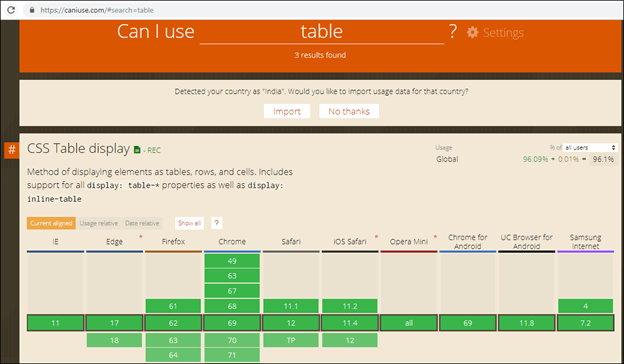Click the IE column header
Viewport: 624px width, 364px height.
click(x=55, y=241)
